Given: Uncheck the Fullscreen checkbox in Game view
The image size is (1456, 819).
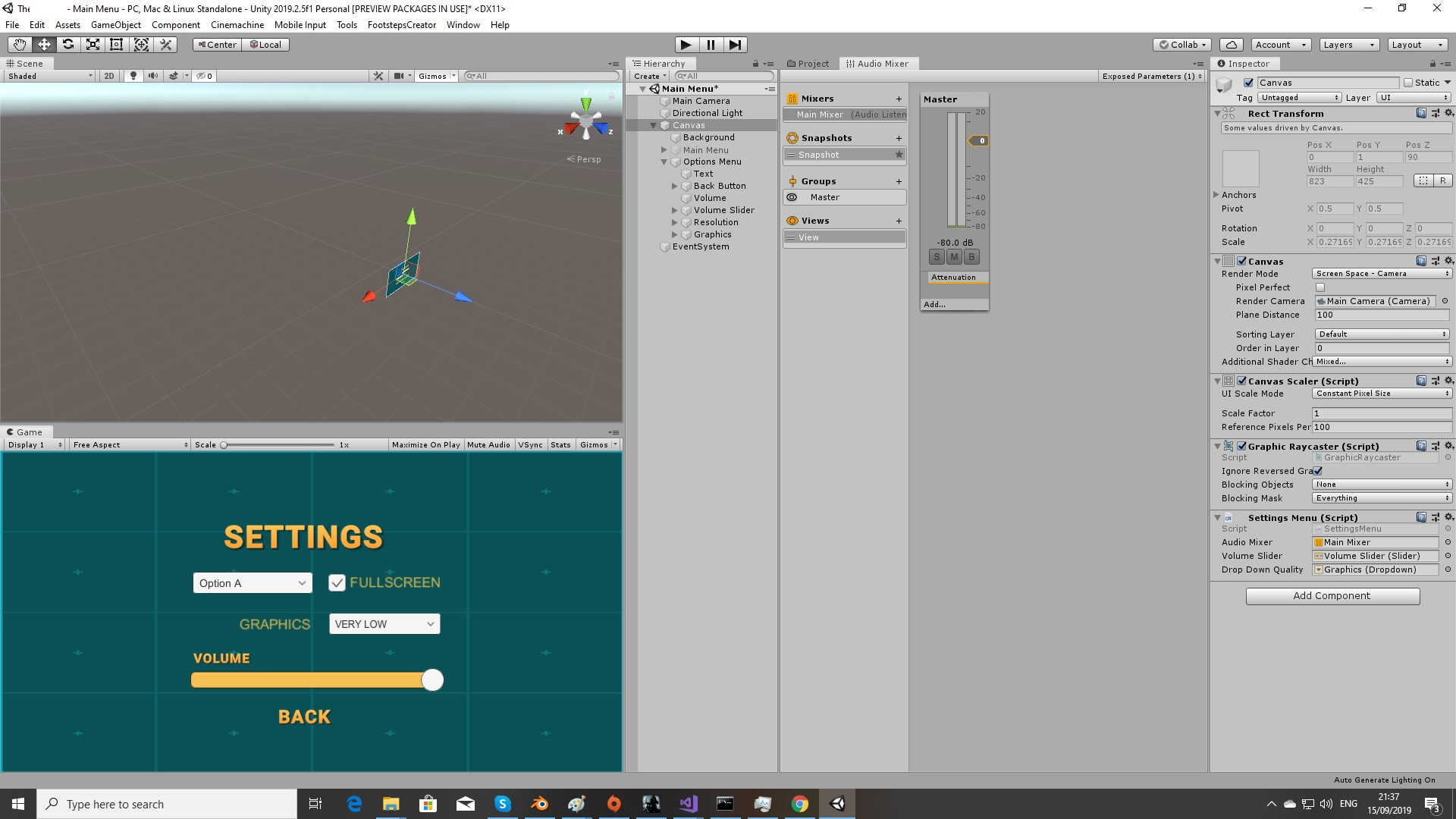Looking at the screenshot, I should [337, 582].
